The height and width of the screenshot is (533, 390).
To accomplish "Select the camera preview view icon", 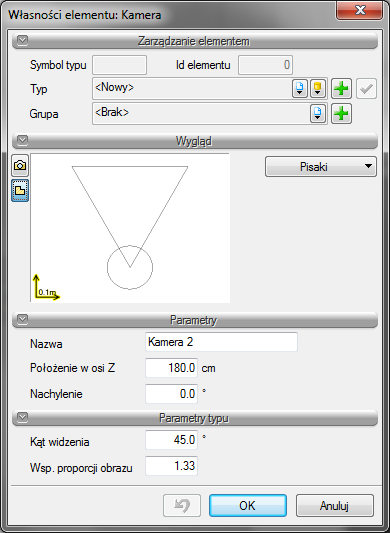I will click(x=20, y=166).
